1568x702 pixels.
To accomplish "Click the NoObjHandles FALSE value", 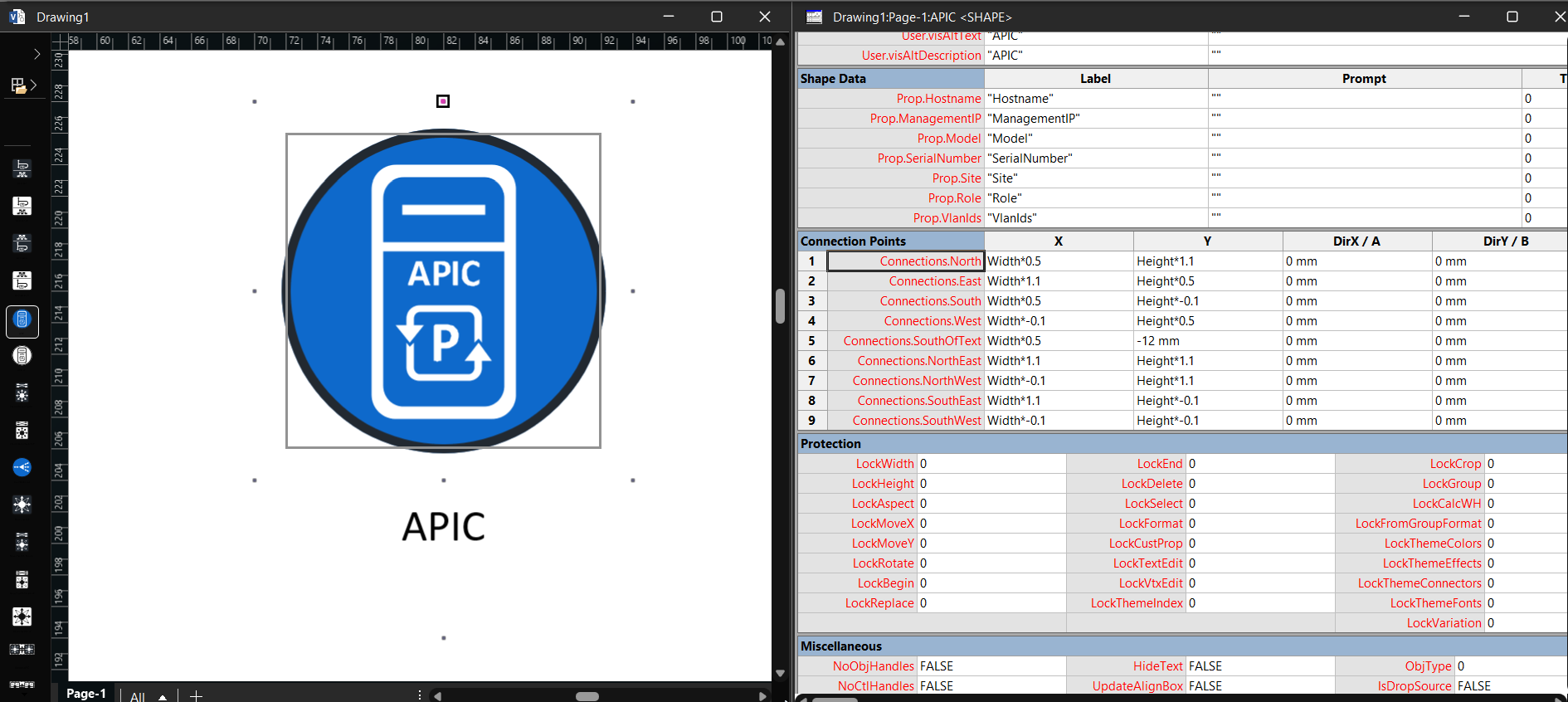I will coord(991,666).
